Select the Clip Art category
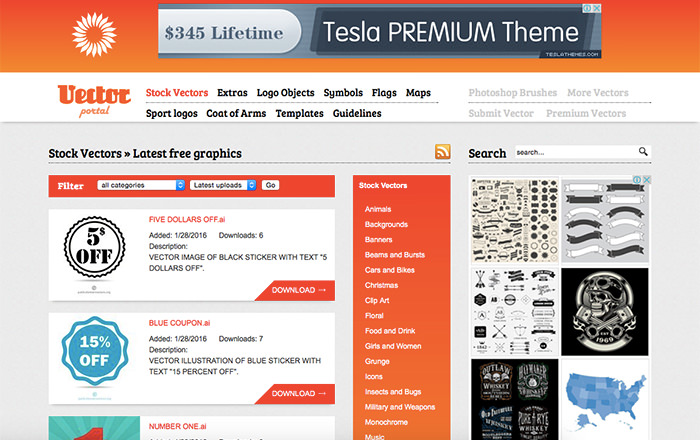The image size is (700, 440). pyautogui.click(x=377, y=300)
